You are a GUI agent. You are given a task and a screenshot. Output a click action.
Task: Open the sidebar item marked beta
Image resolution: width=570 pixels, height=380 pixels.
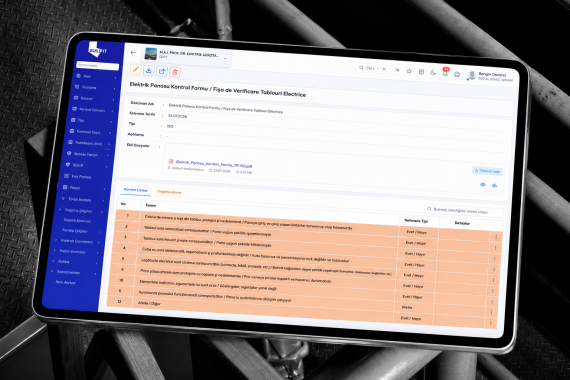(90, 143)
